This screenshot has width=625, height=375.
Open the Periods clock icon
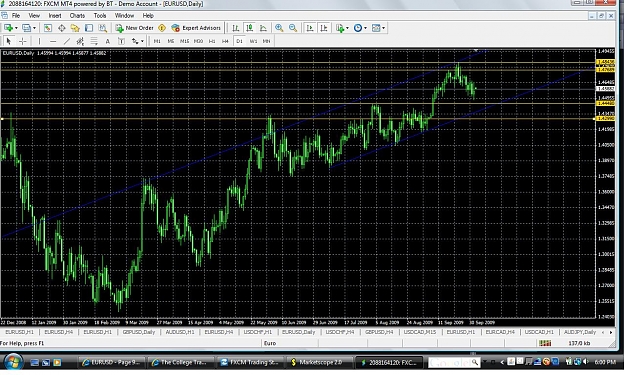[358, 28]
